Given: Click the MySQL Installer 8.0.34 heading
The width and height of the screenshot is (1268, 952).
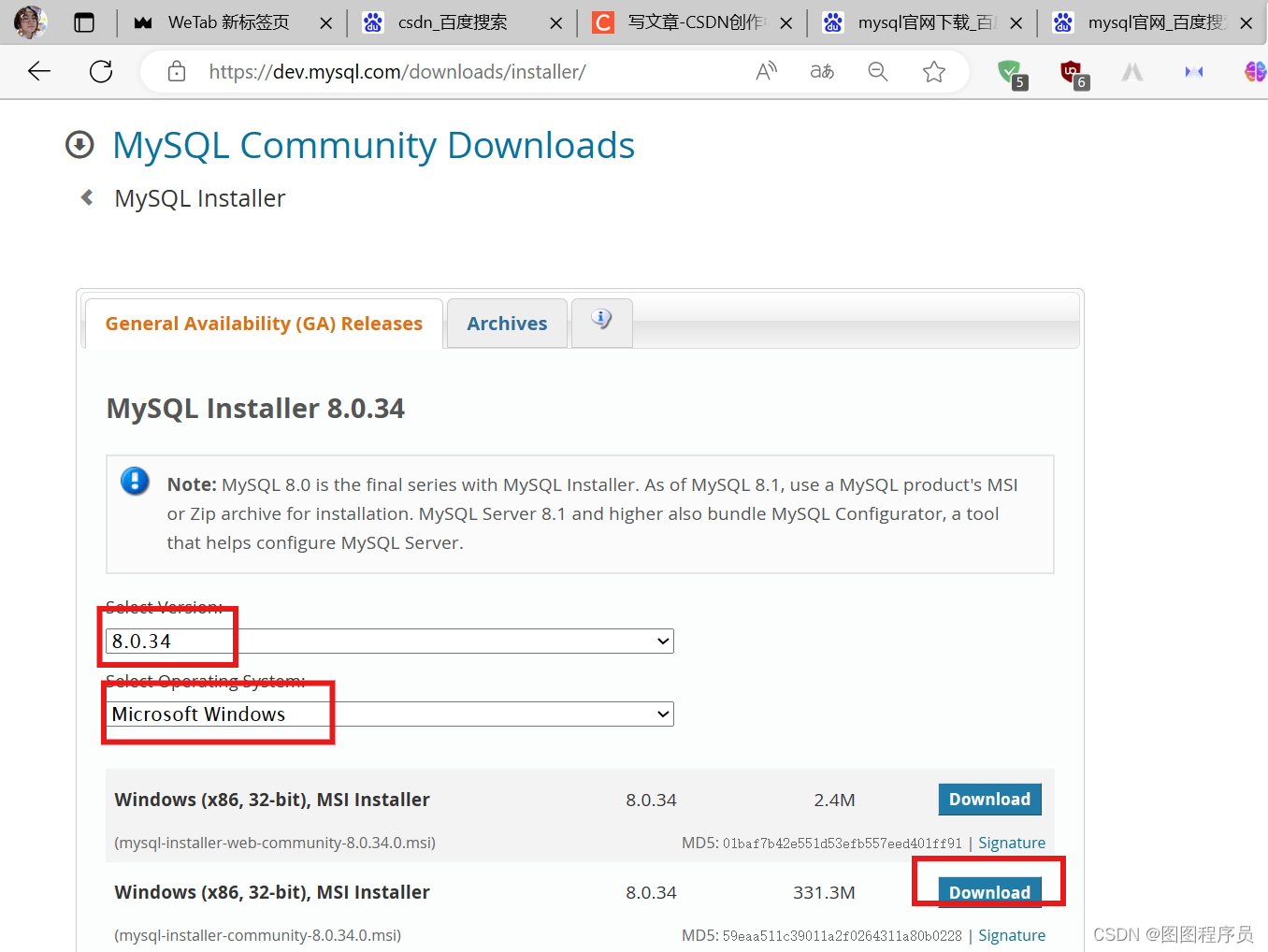Looking at the screenshot, I should (255, 409).
